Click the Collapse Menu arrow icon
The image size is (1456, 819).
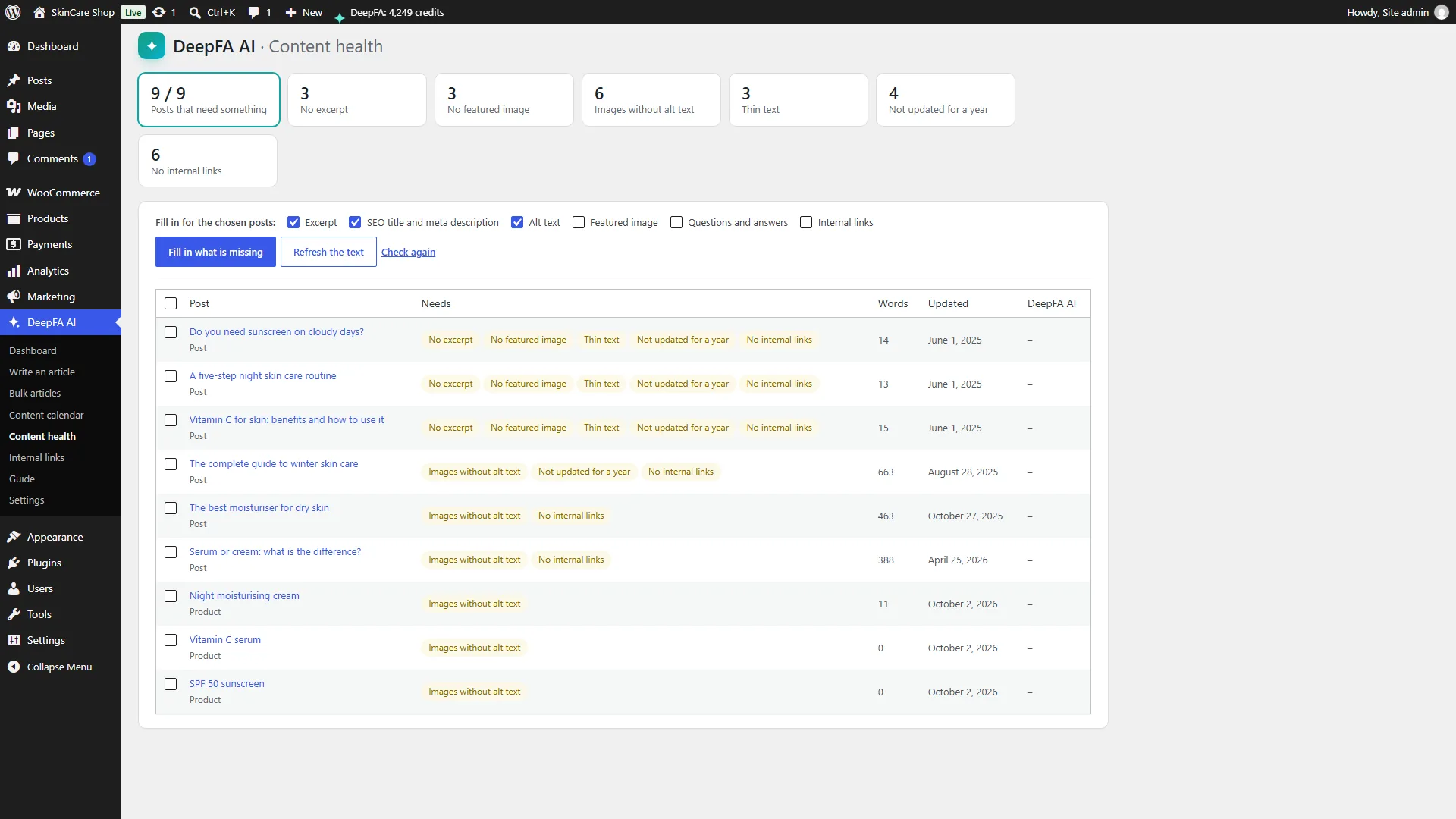[x=14, y=667]
